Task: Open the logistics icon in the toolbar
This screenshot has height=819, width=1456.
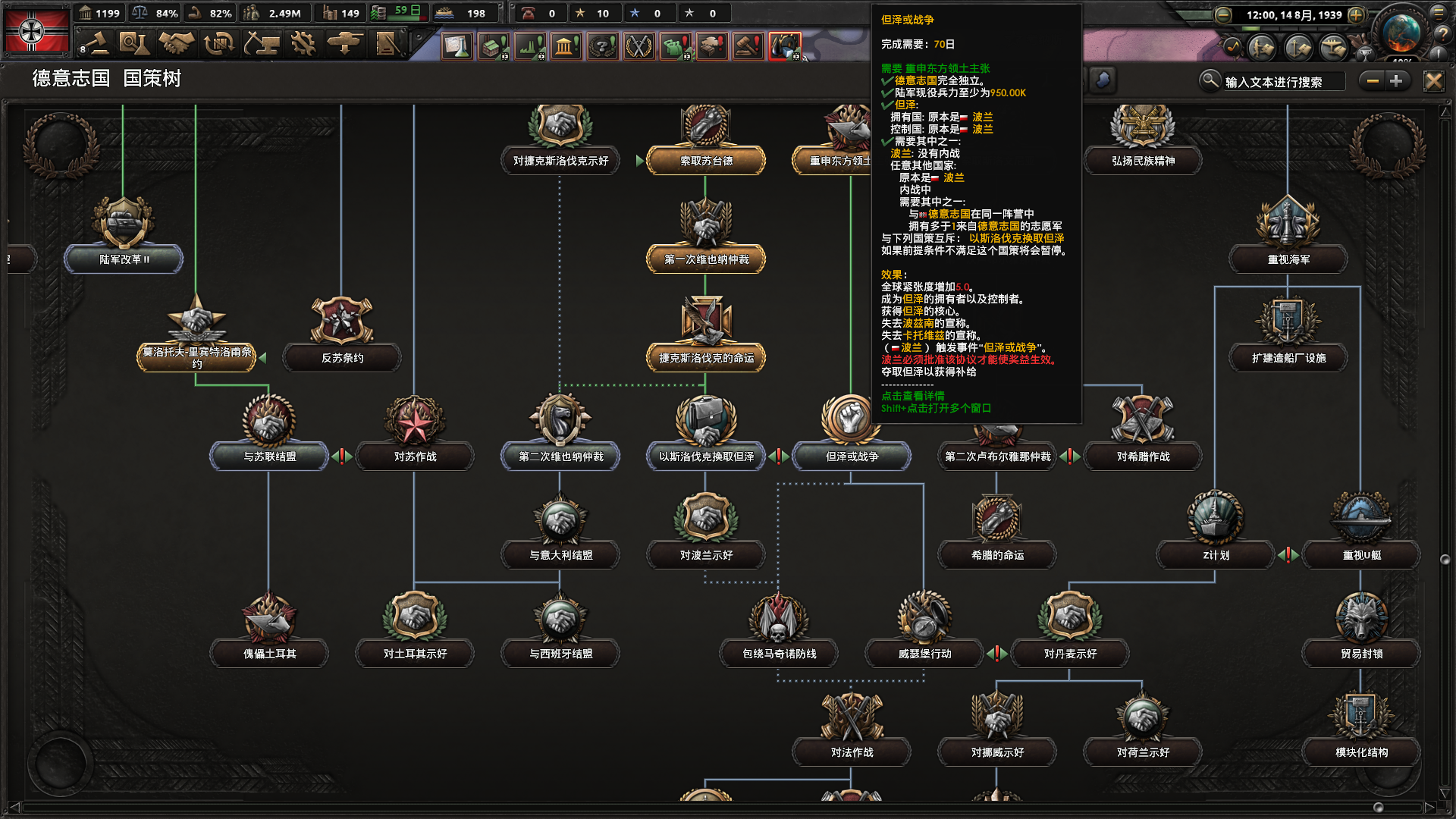Action: (388, 44)
